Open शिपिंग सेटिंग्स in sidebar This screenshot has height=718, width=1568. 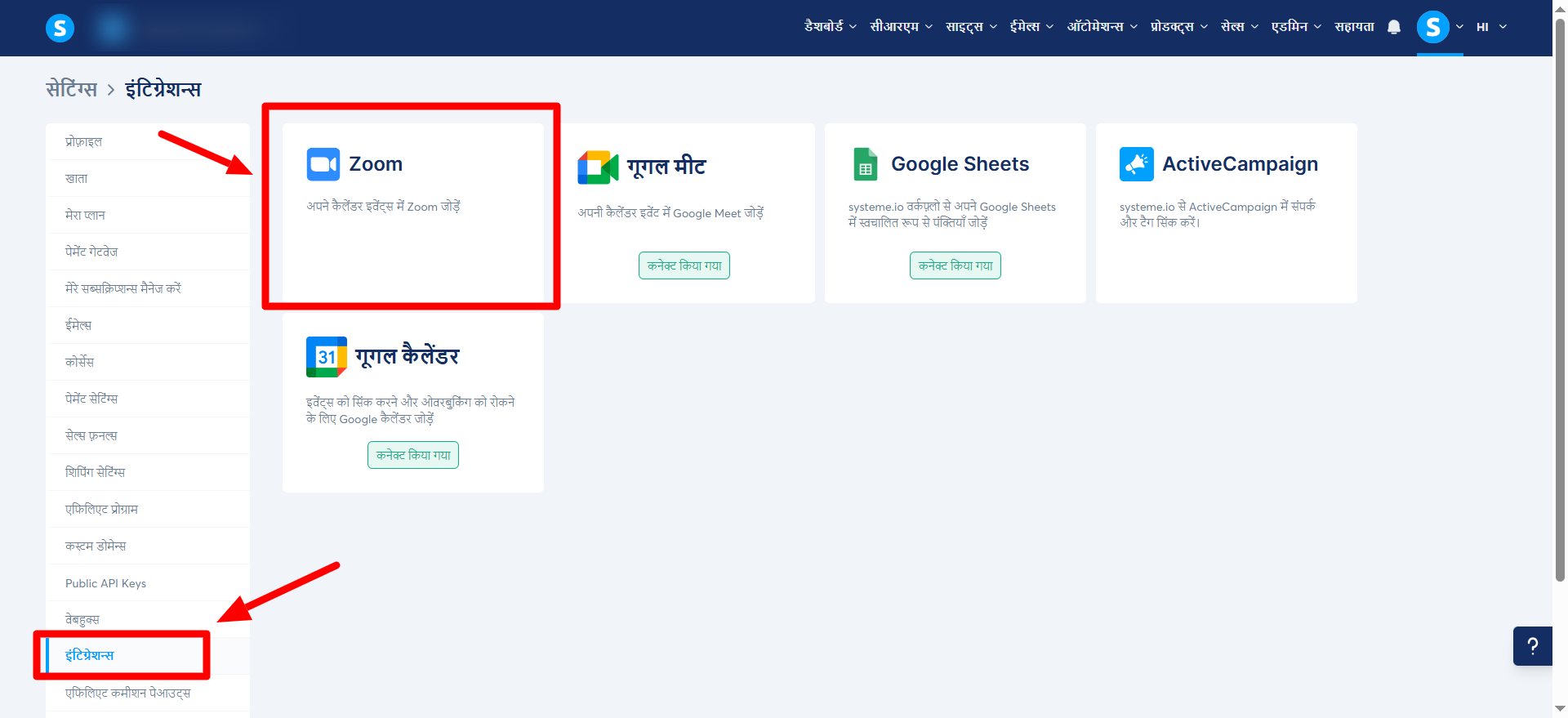[x=148, y=472]
